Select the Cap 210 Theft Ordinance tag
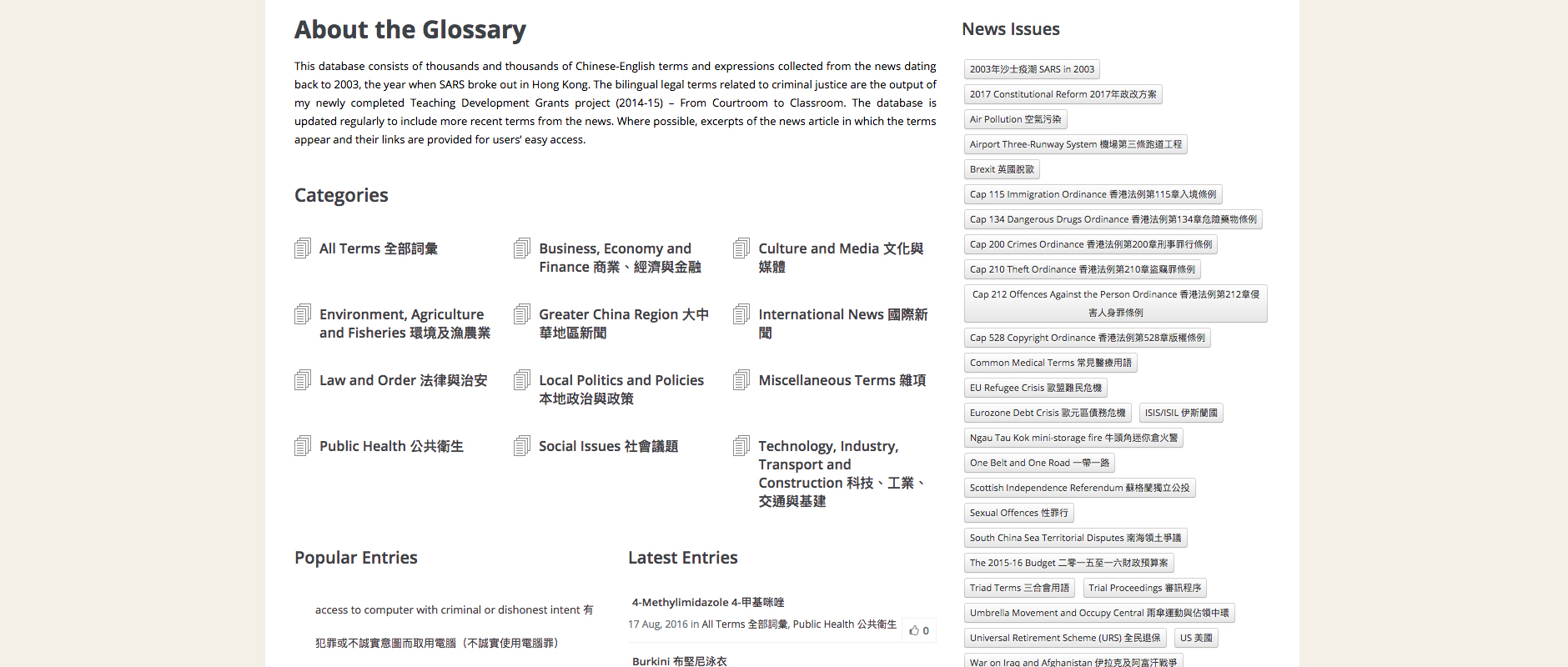Screen dimensions: 1568x667 pyautogui.click(x=1082, y=269)
